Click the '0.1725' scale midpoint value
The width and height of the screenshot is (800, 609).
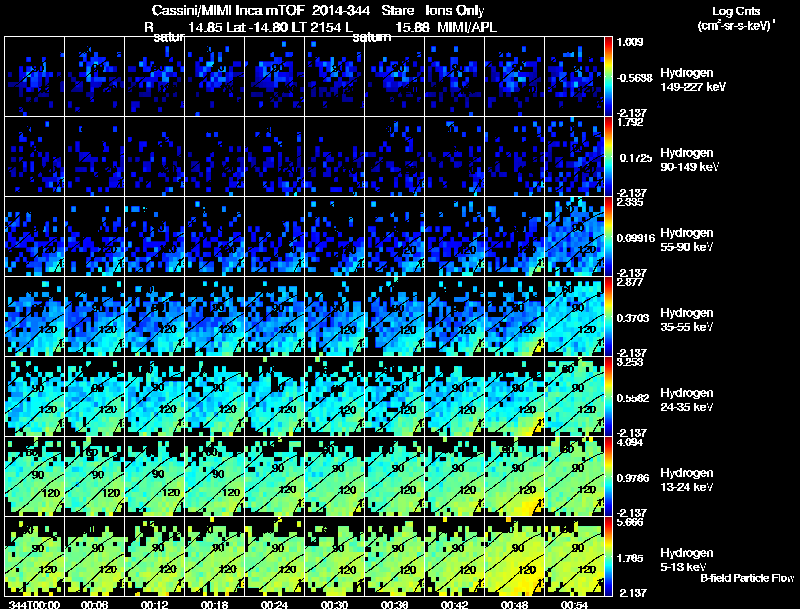pyautogui.click(x=636, y=158)
